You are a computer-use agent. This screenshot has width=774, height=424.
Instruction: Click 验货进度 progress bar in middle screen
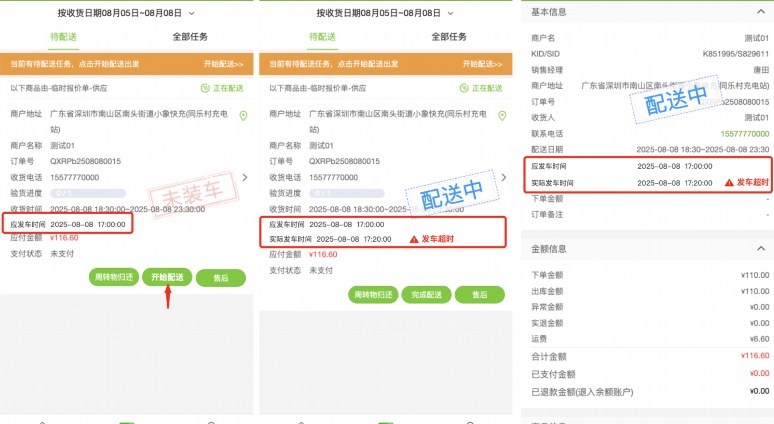pyautogui.click(x=347, y=193)
